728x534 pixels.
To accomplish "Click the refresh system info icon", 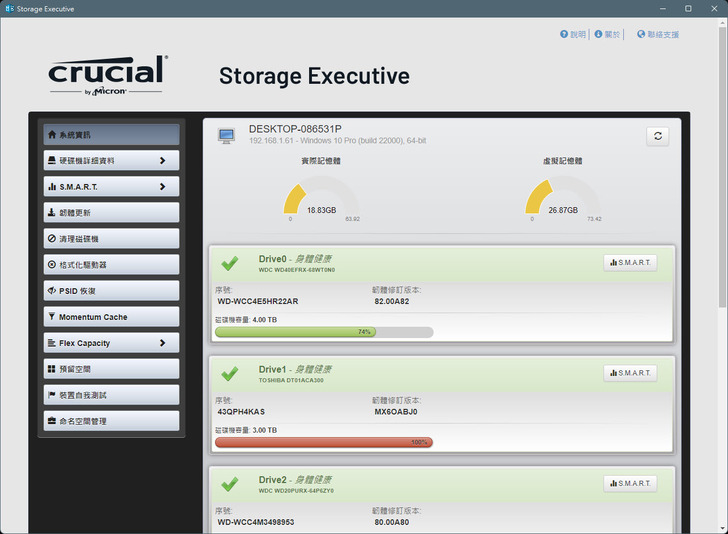I will click(657, 137).
